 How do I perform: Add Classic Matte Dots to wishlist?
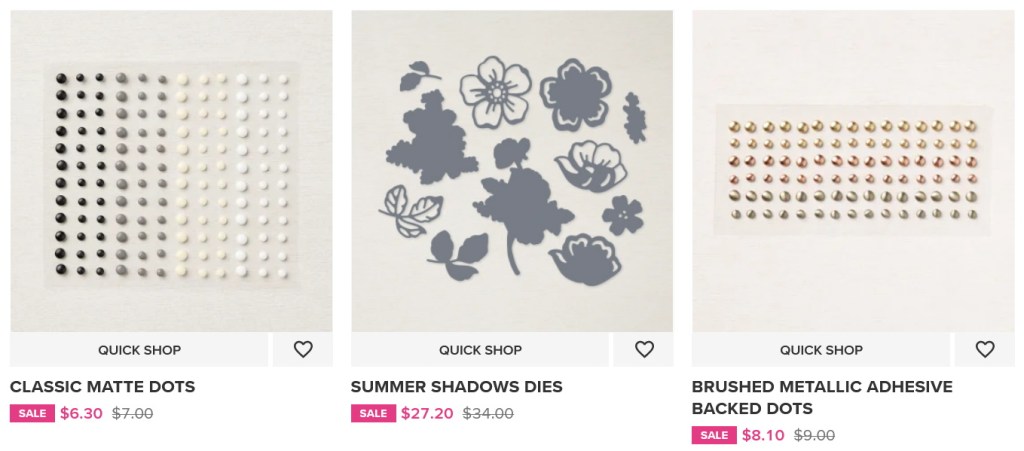(303, 349)
